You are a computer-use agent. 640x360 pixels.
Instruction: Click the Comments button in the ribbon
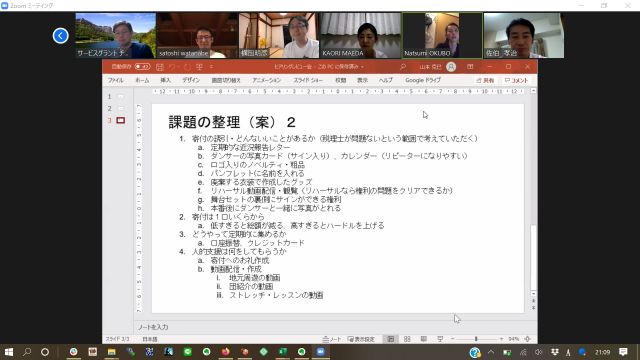pyautogui.click(x=516, y=80)
